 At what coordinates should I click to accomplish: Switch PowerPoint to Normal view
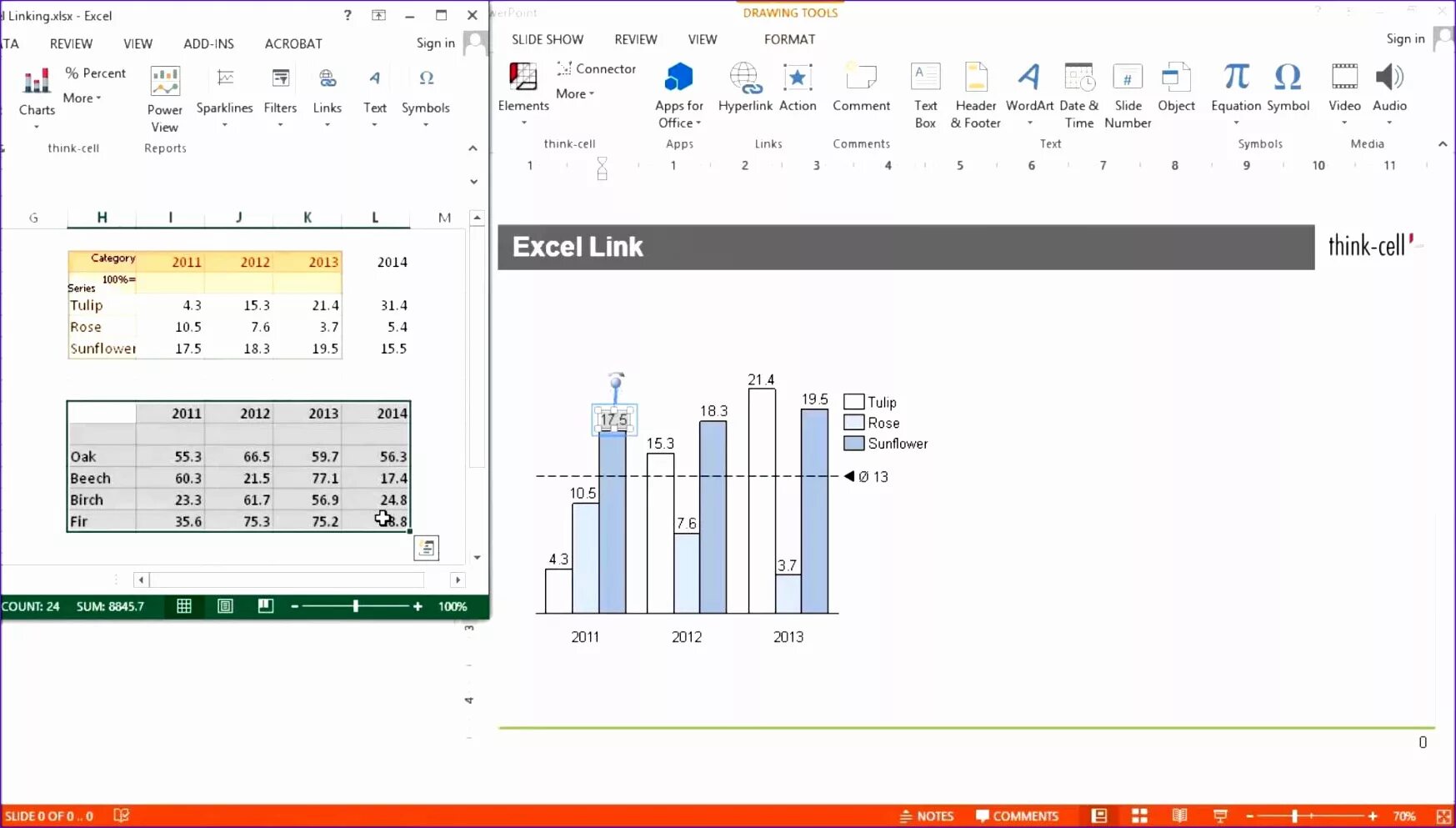pos(1099,815)
